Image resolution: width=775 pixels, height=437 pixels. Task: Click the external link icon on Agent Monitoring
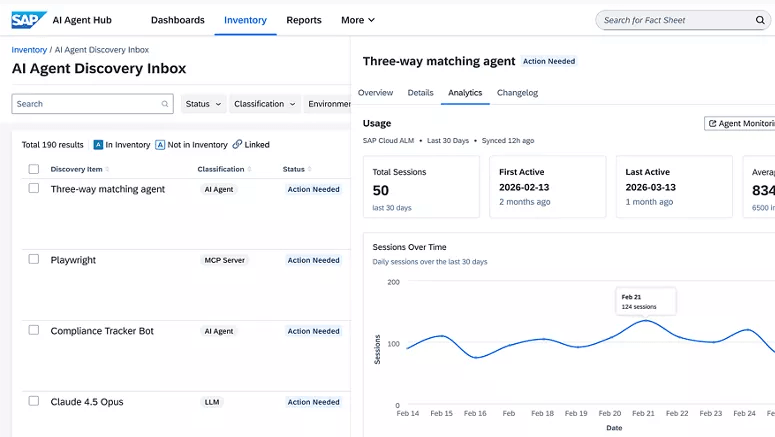[712, 124]
